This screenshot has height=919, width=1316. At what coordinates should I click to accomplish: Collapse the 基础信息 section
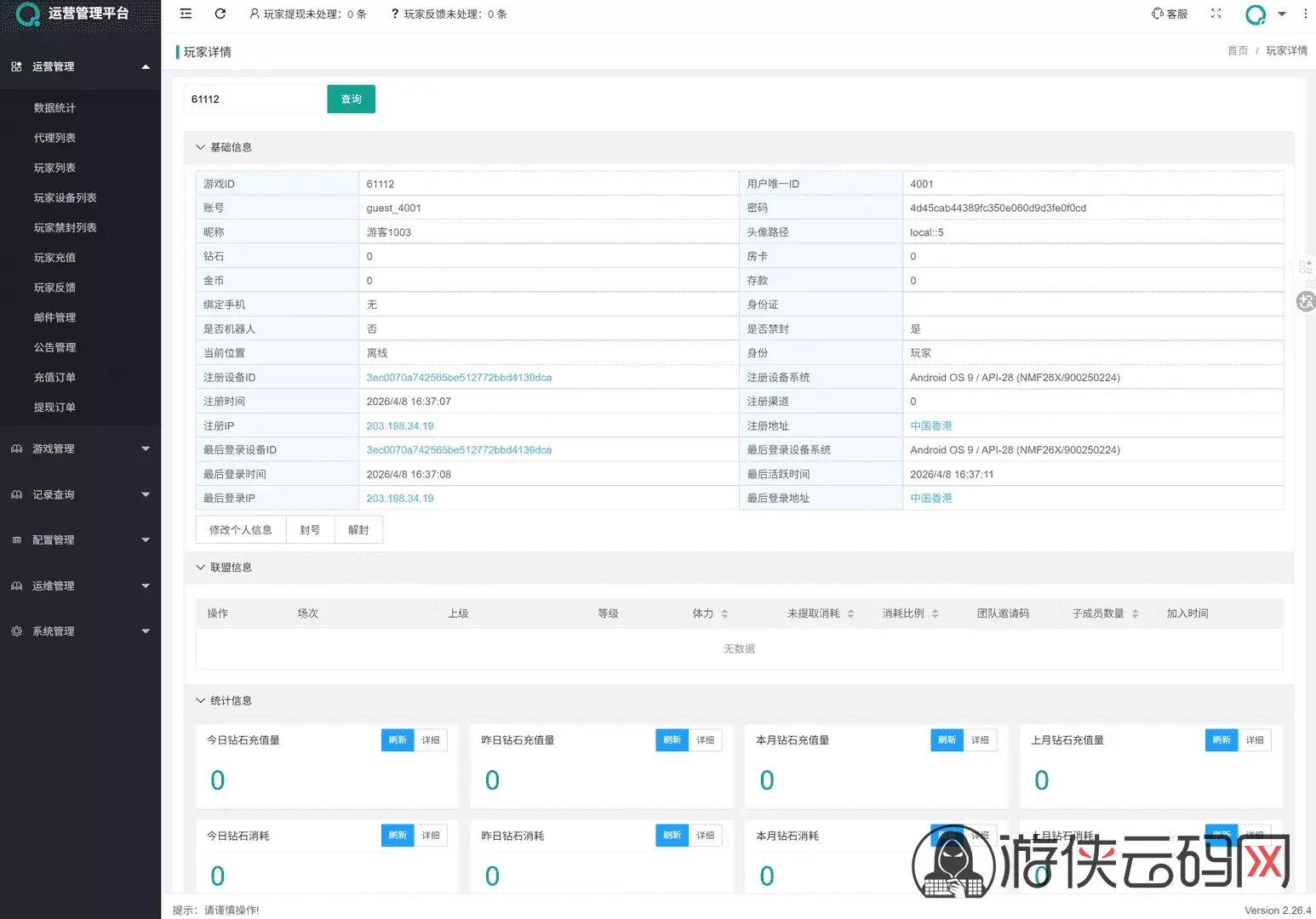(200, 147)
